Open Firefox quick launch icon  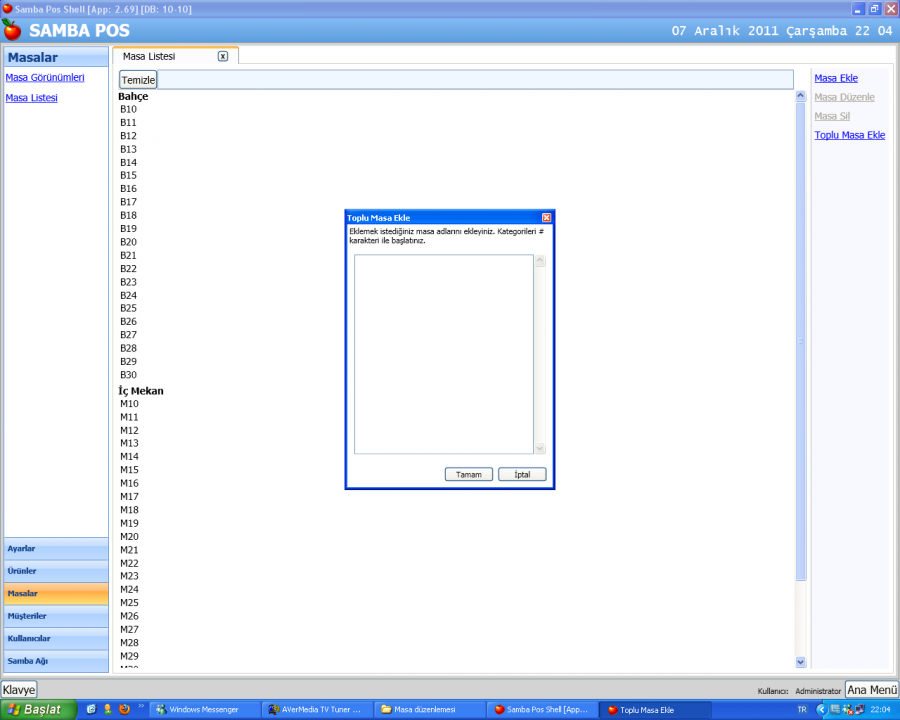pos(124,710)
